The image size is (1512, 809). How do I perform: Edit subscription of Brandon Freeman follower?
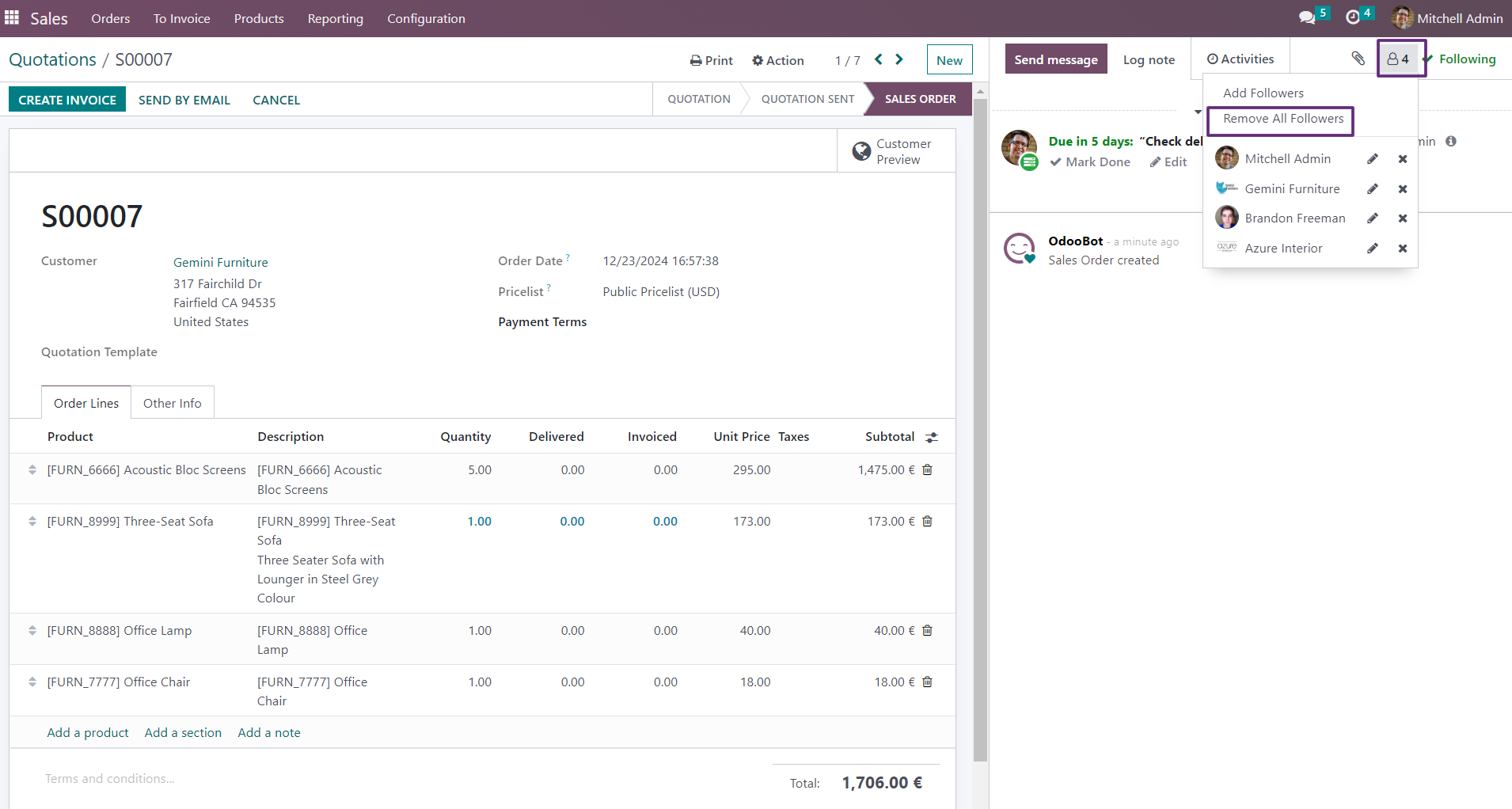pyautogui.click(x=1373, y=218)
